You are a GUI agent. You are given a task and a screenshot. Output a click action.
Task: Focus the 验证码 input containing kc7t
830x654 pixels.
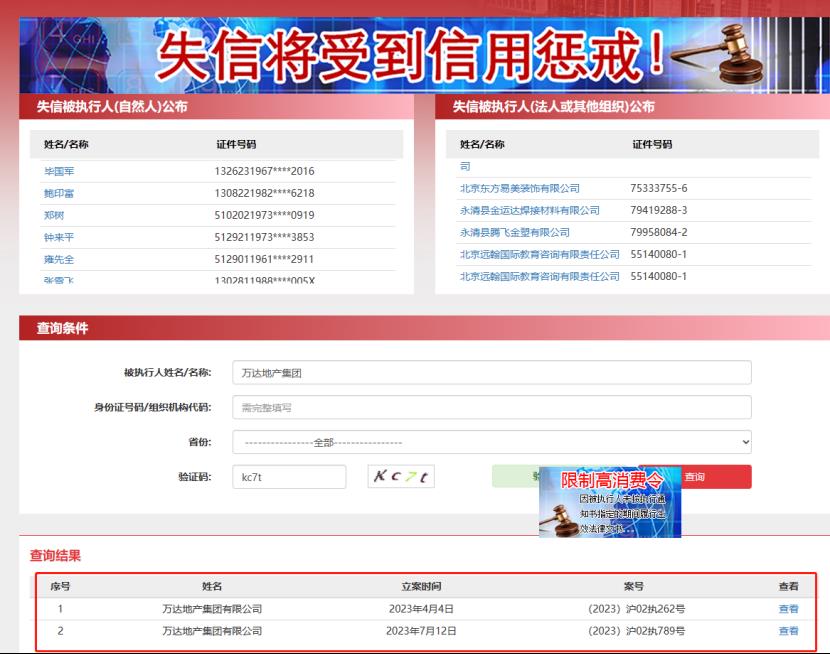(289, 477)
